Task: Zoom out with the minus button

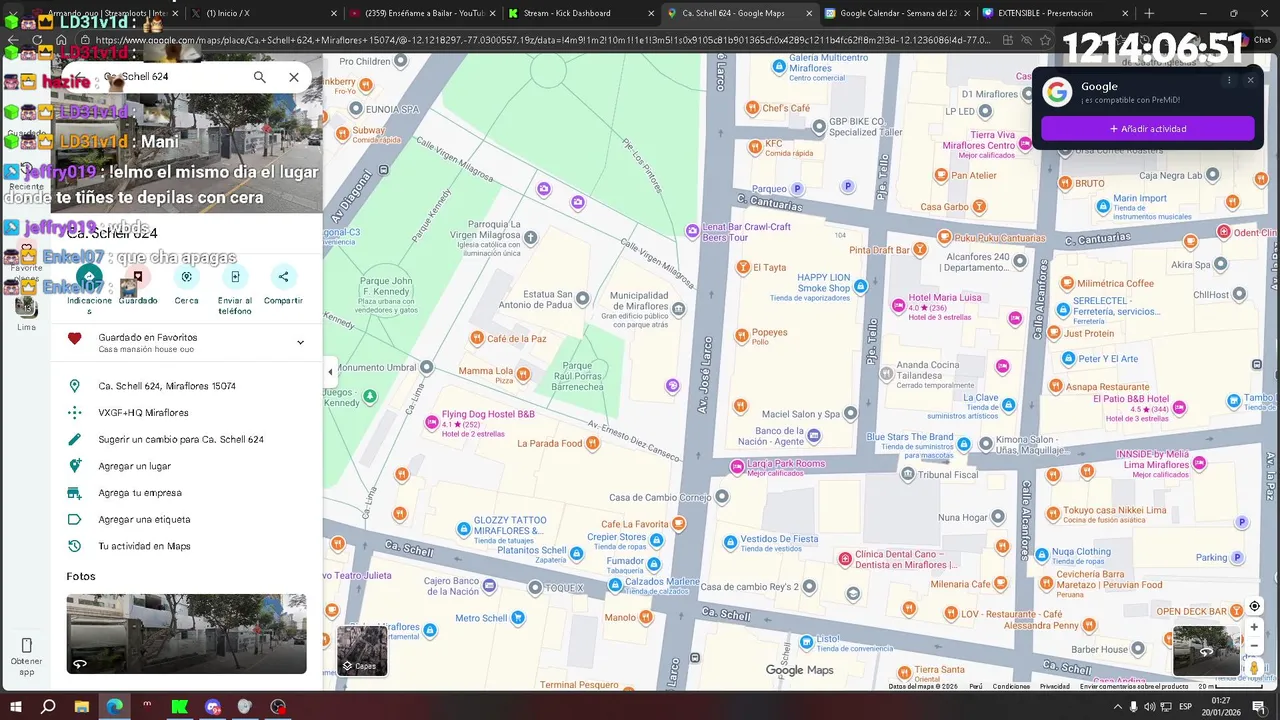Action: point(1254,645)
